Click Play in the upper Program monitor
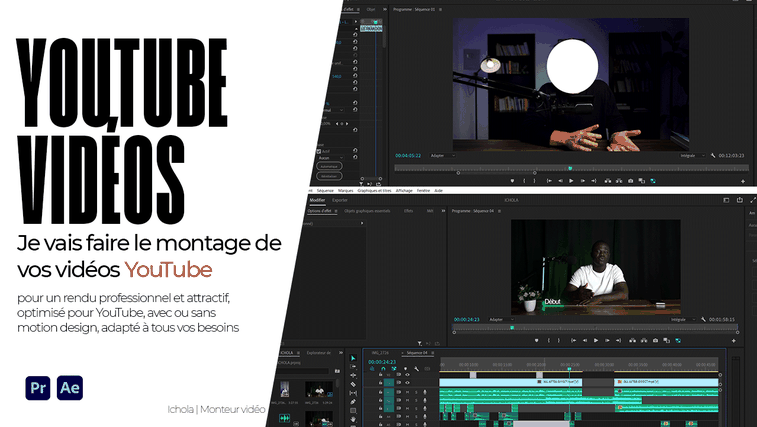This screenshot has height=427, width=757. point(571,181)
